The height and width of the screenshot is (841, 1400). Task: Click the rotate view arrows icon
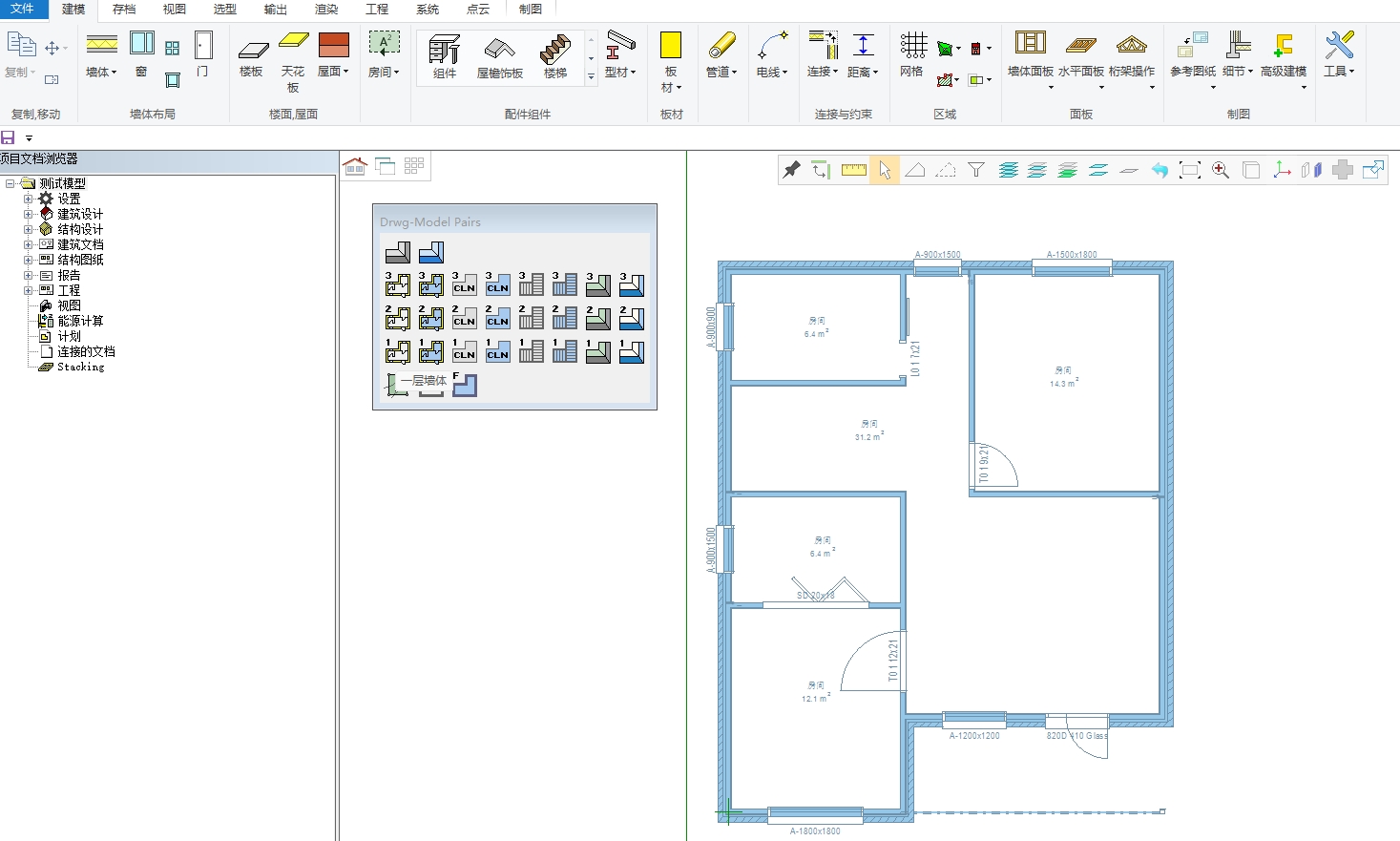coord(821,170)
